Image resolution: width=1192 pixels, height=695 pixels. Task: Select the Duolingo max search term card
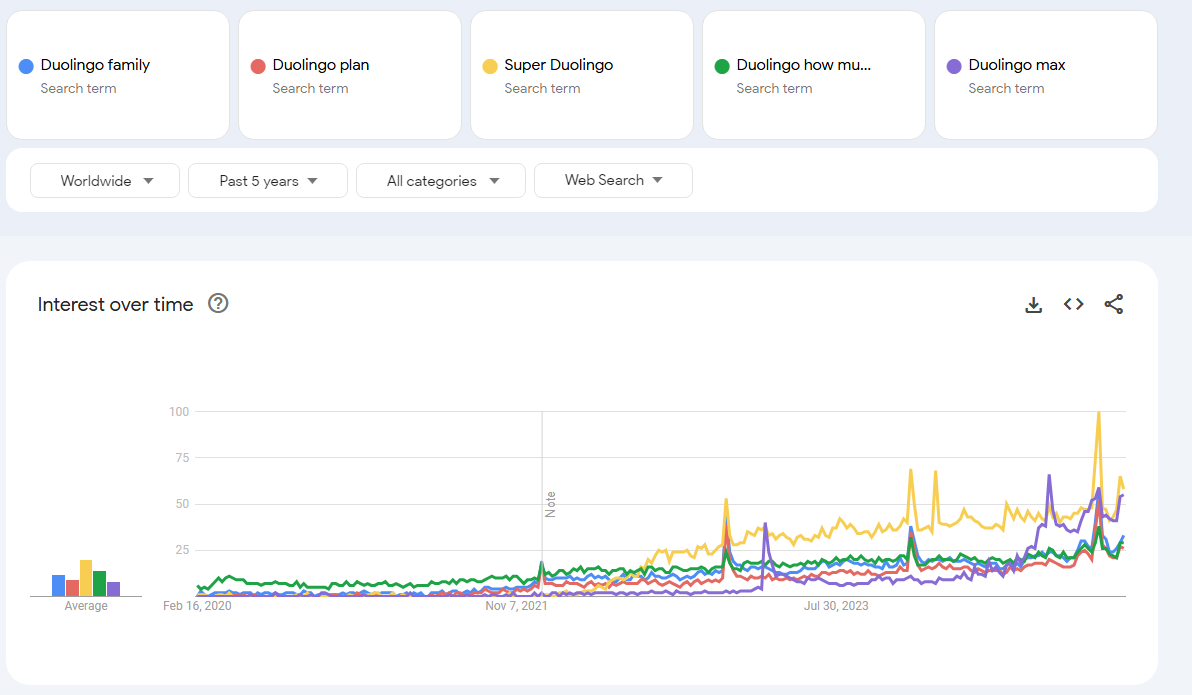[x=1046, y=75]
